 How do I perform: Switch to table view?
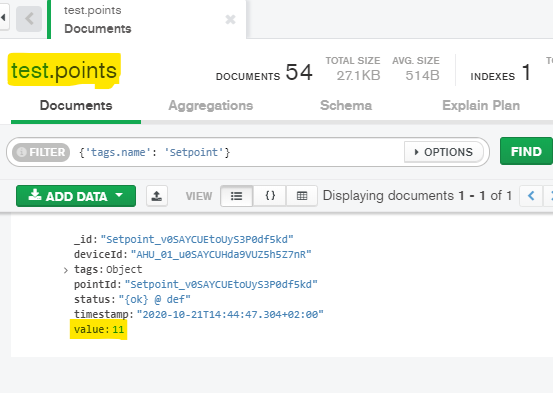click(302, 196)
